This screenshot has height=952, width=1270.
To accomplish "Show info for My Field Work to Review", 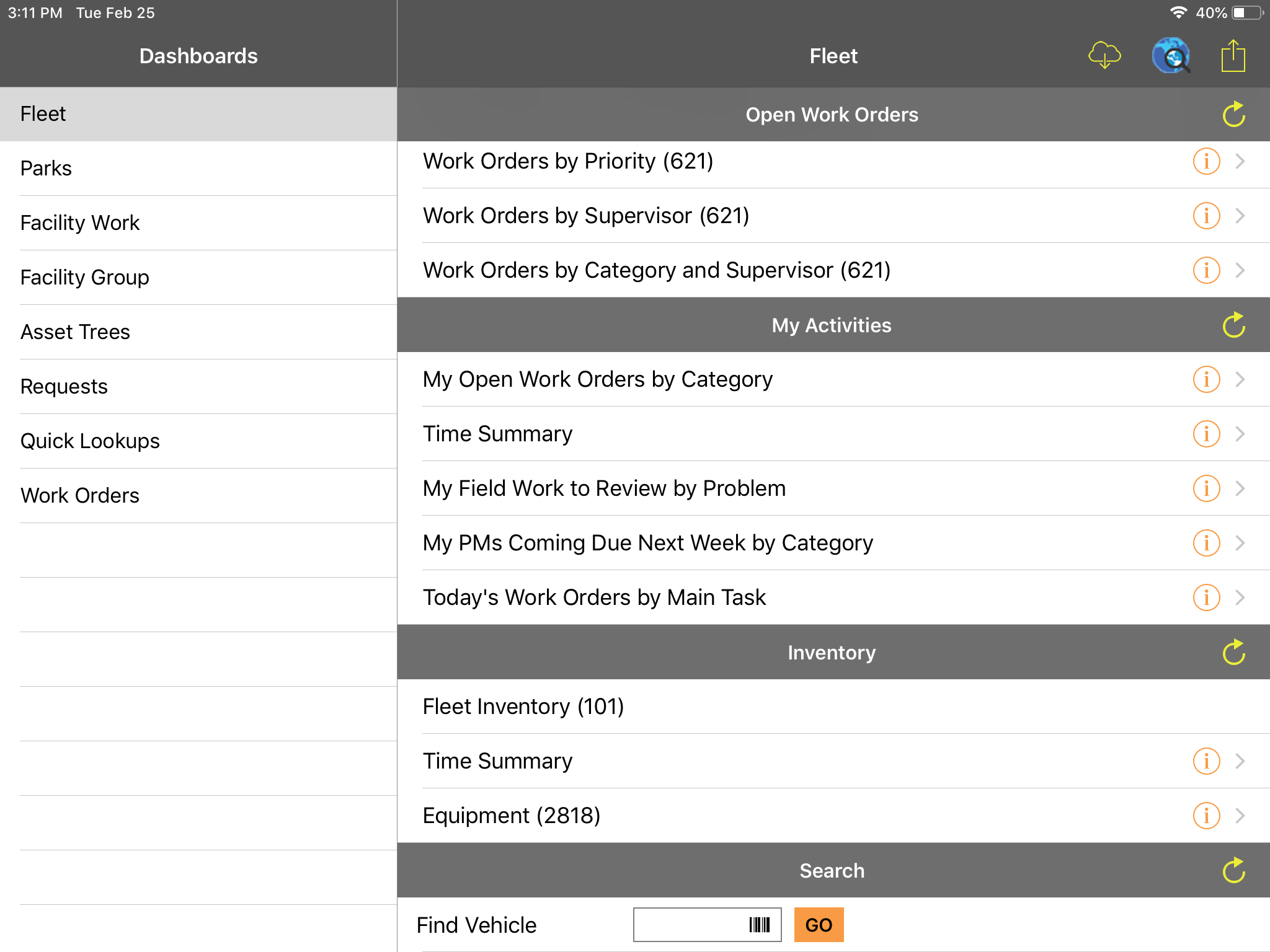I will [x=1206, y=488].
